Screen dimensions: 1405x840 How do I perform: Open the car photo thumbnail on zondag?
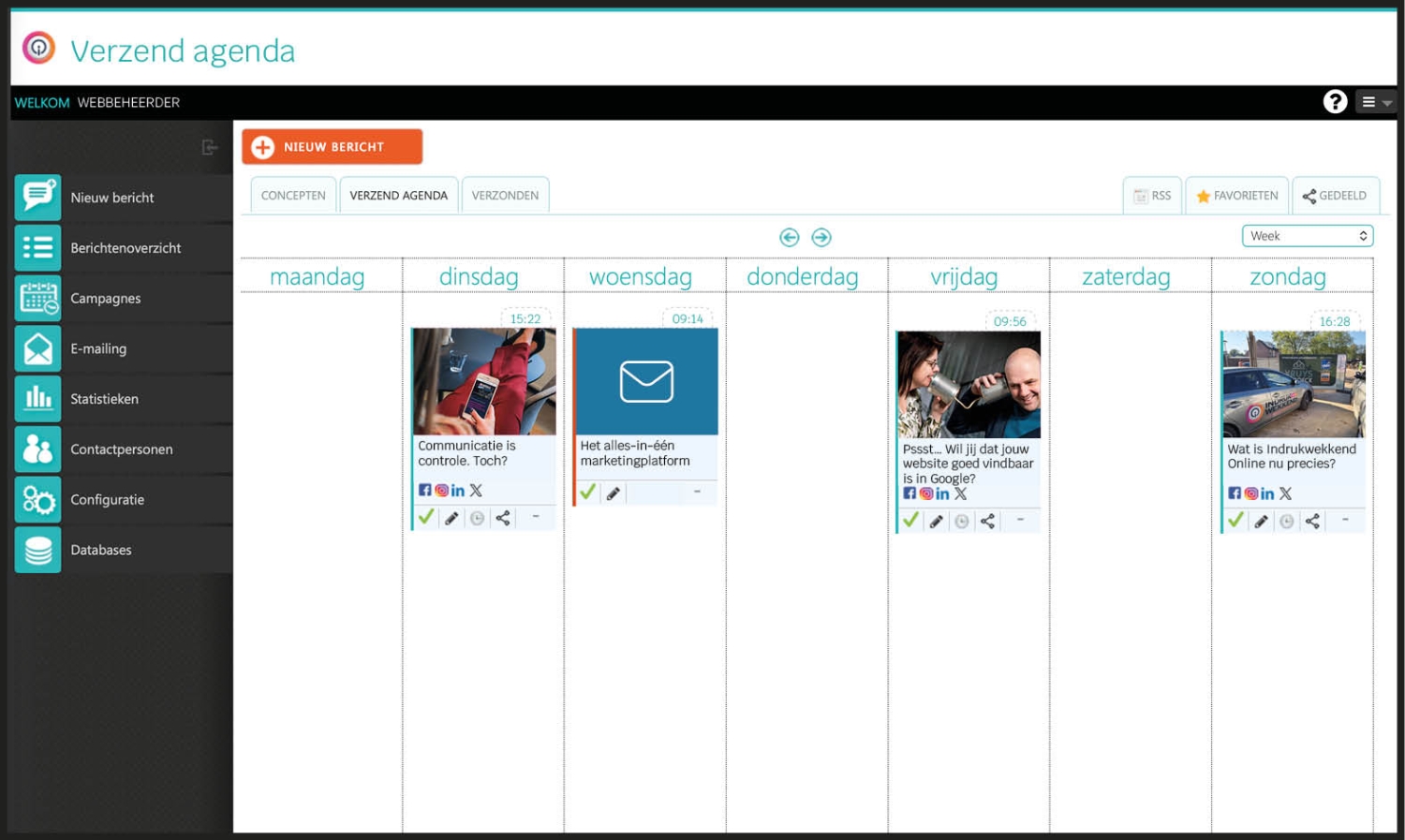point(1294,384)
